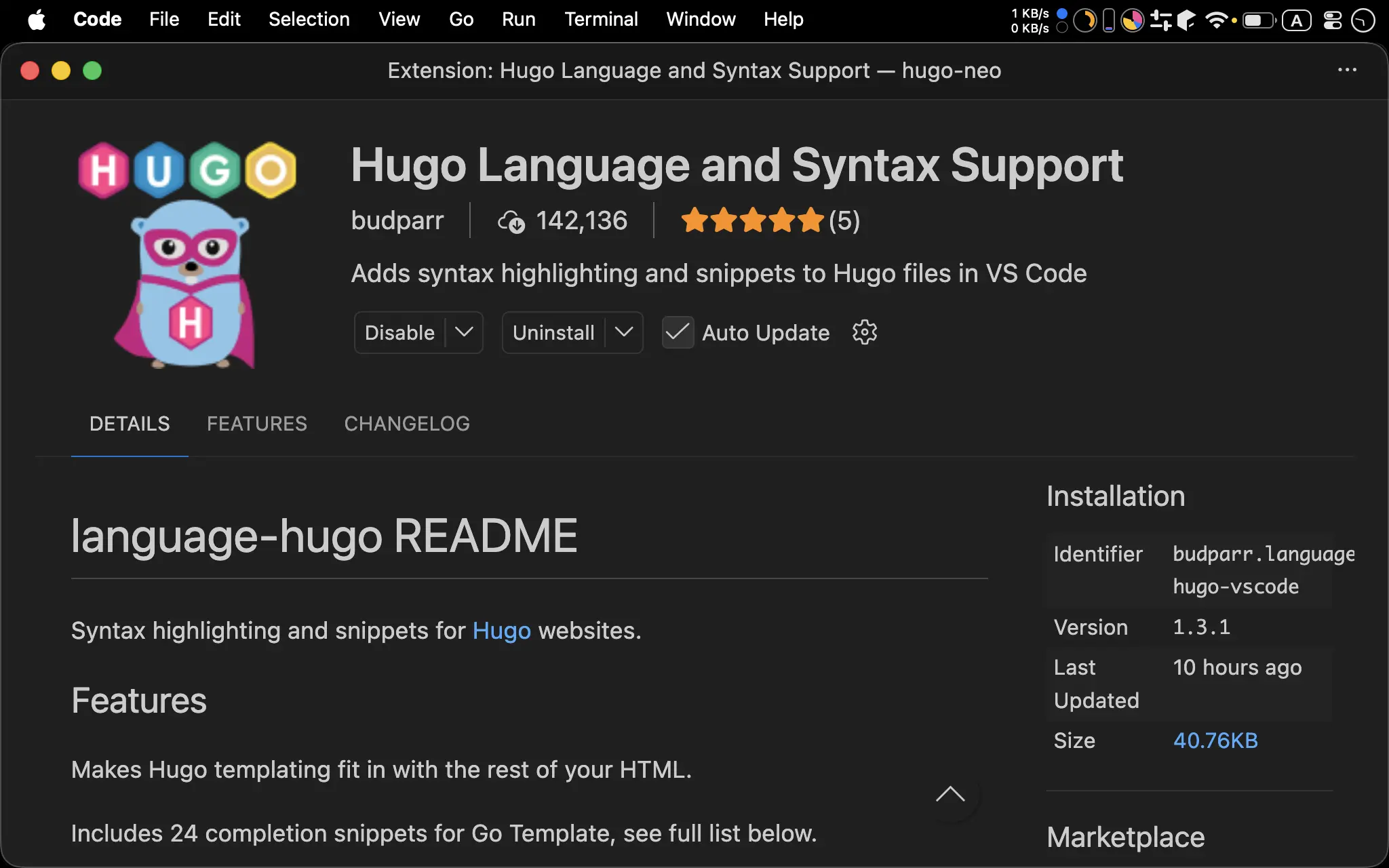Open the Wi-Fi status menu
Viewport: 1389px width, 868px height.
click(1216, 20)
